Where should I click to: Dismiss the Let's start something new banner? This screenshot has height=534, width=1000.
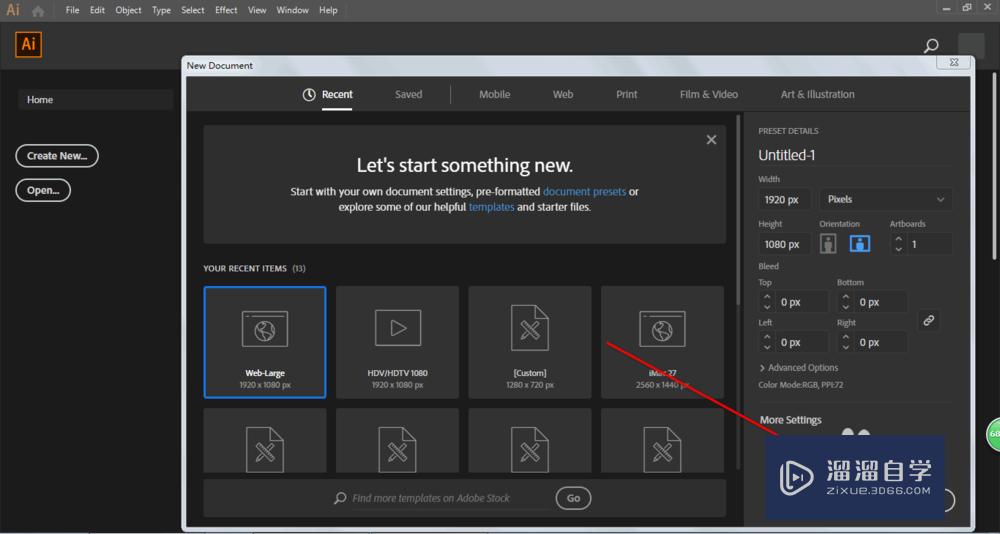pyautogui.click(x=711, y=140)
